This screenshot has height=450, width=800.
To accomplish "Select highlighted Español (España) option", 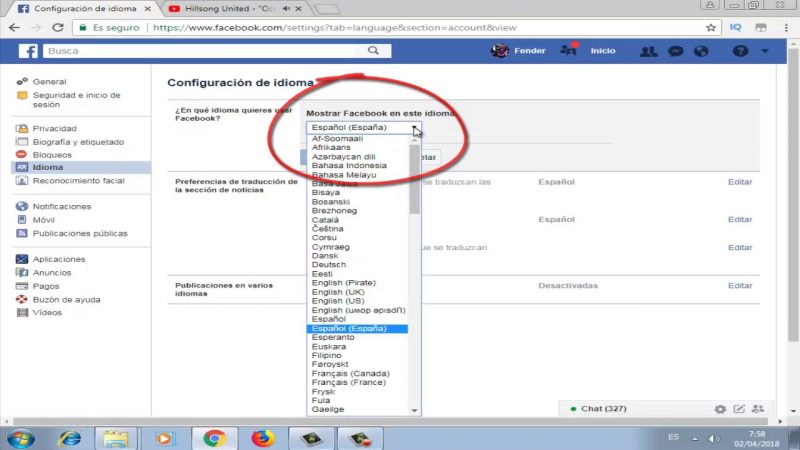I will [x=357, y=329].
